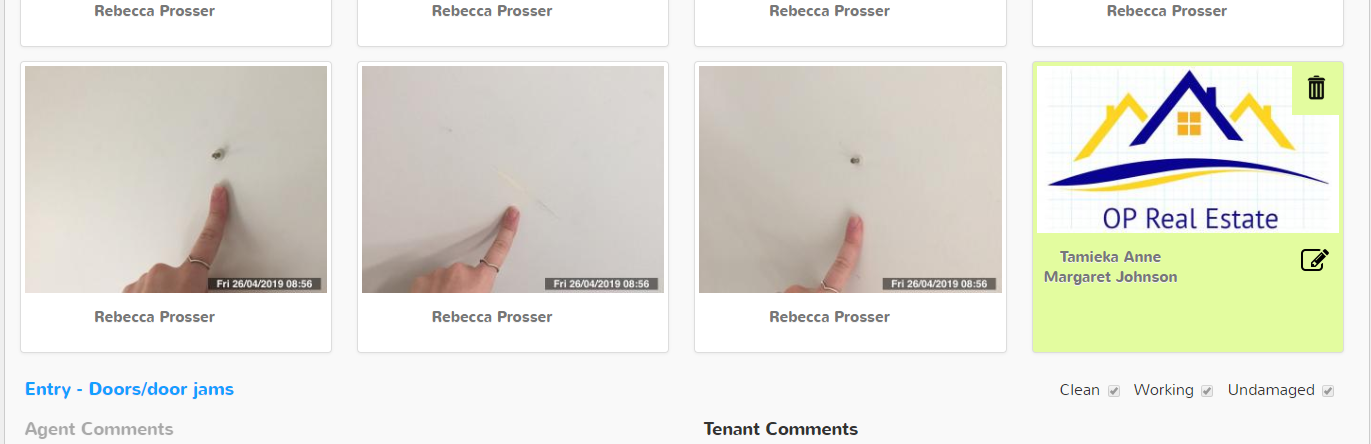Viewport: 1371px width, 444px height.
Task: Open the Entry - Doors/door jams section link
Action: pyautogui.click(x=129, y=389)
